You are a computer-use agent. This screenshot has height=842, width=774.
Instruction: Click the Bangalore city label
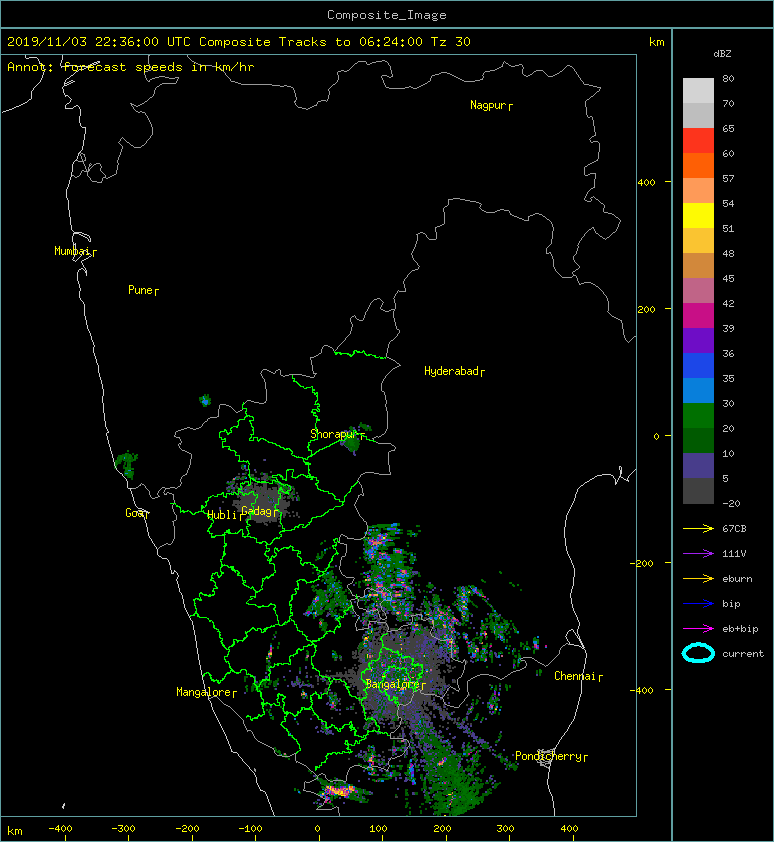point(393,684)
